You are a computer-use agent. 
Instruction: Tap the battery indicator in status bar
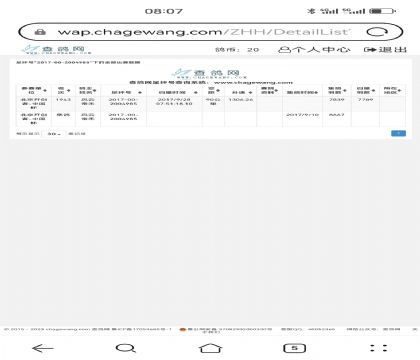pos(383,11)
